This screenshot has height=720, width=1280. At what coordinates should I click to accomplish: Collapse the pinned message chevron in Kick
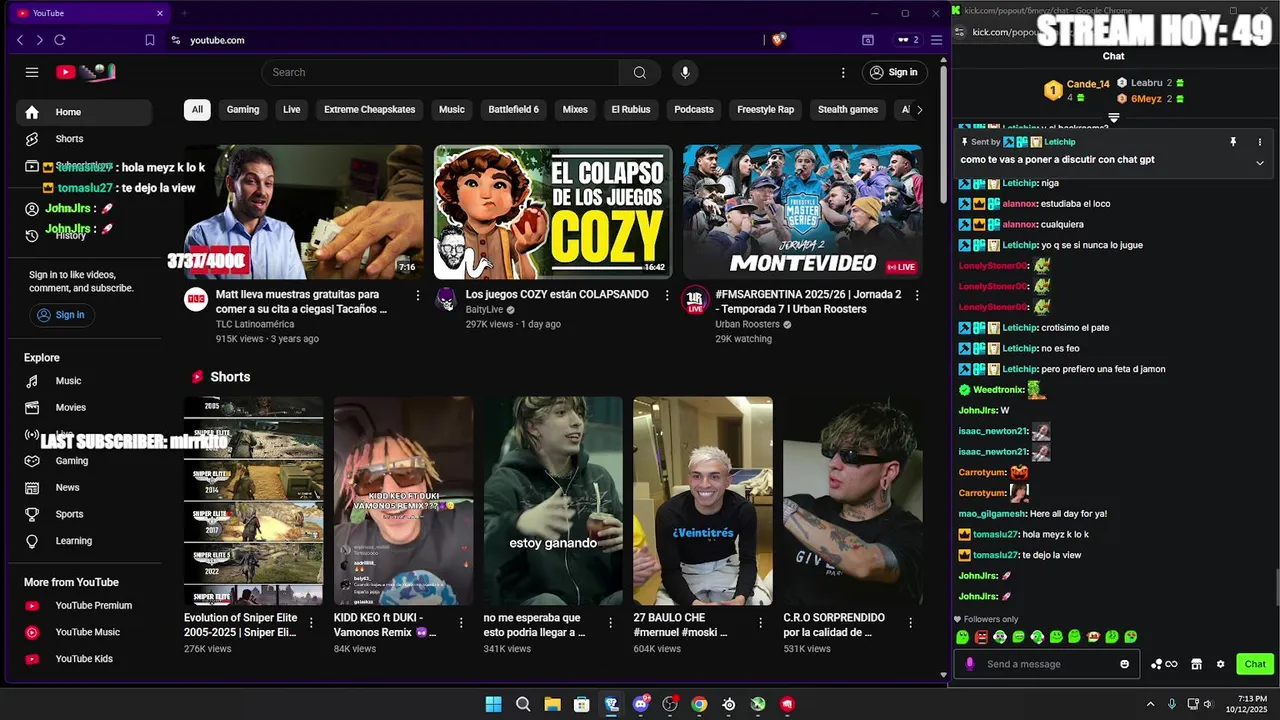tap(1260, 162)
